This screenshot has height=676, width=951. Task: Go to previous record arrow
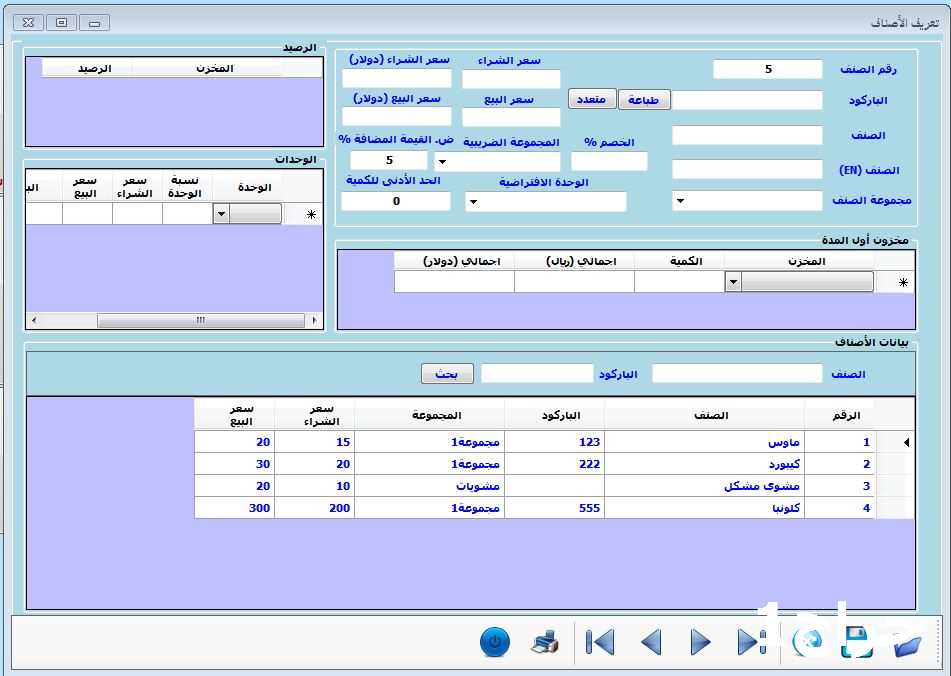(x=651, y=642)
